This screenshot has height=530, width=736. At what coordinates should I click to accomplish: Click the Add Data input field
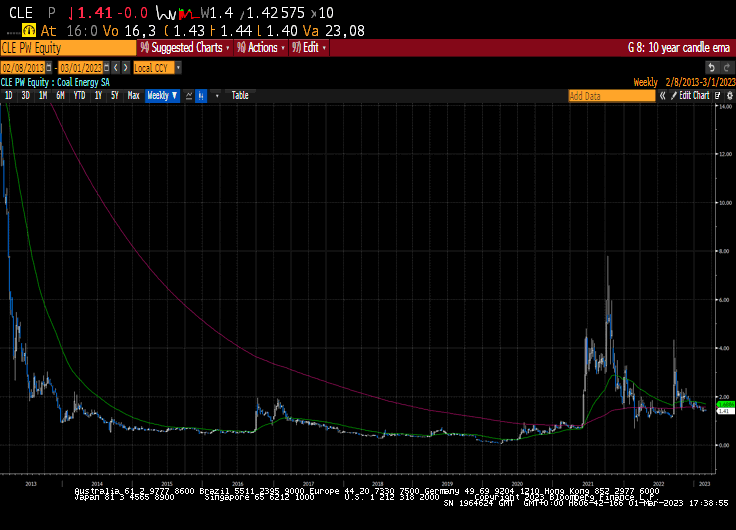[x=610, y=96]
